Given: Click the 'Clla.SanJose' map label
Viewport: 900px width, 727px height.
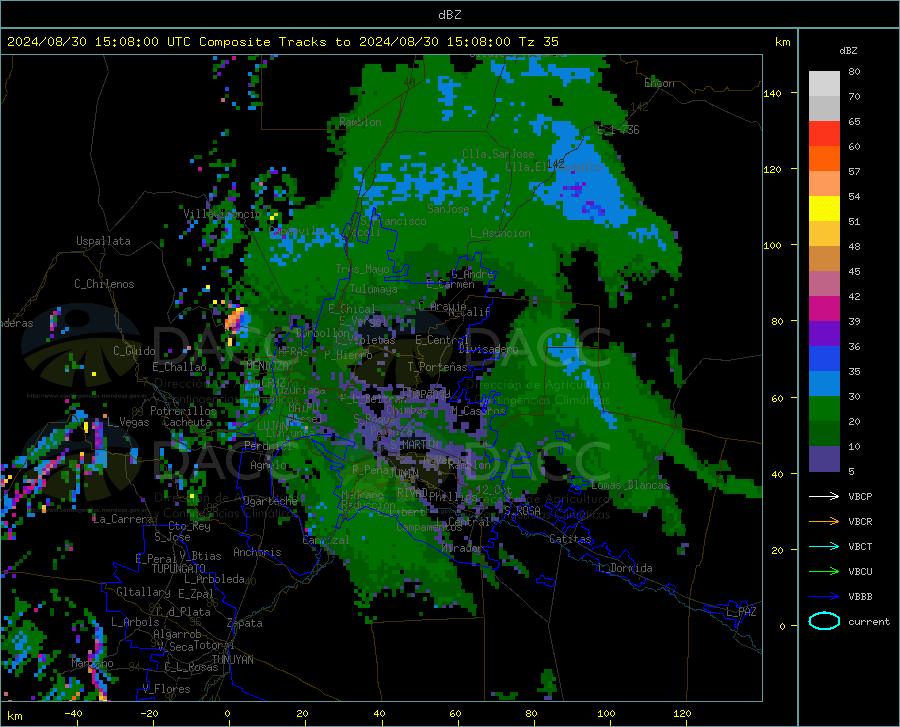Looking at the screenshot, I should coord(498,154).
